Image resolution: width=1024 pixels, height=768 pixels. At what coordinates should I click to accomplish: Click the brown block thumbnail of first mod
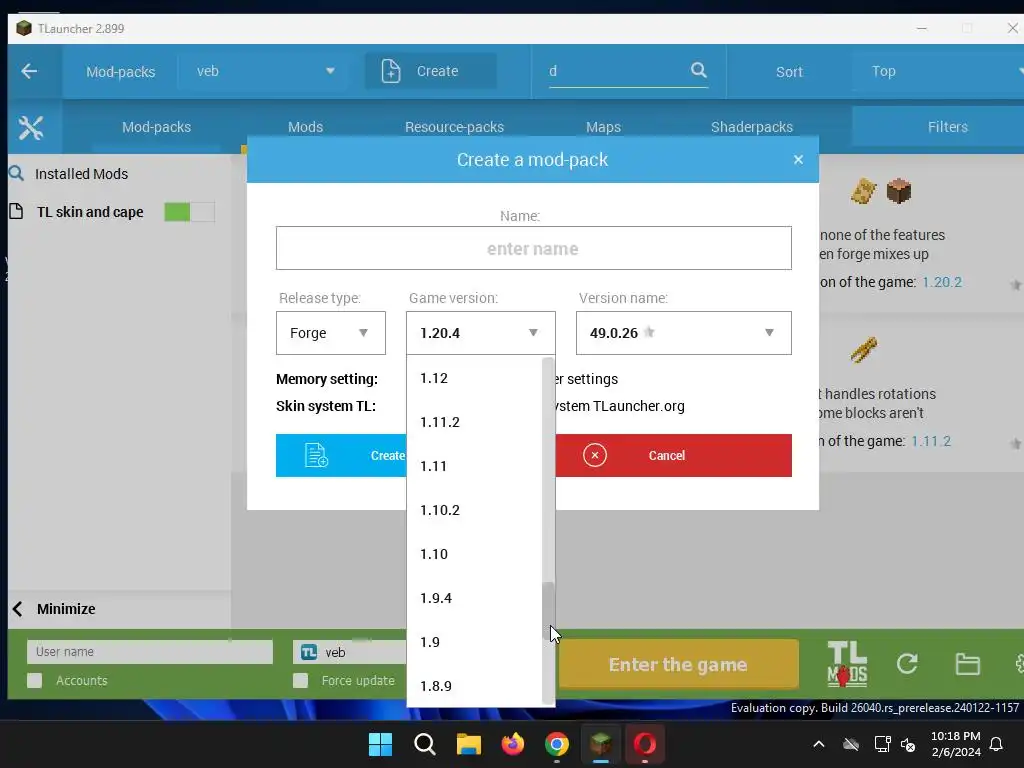point(899,191)
